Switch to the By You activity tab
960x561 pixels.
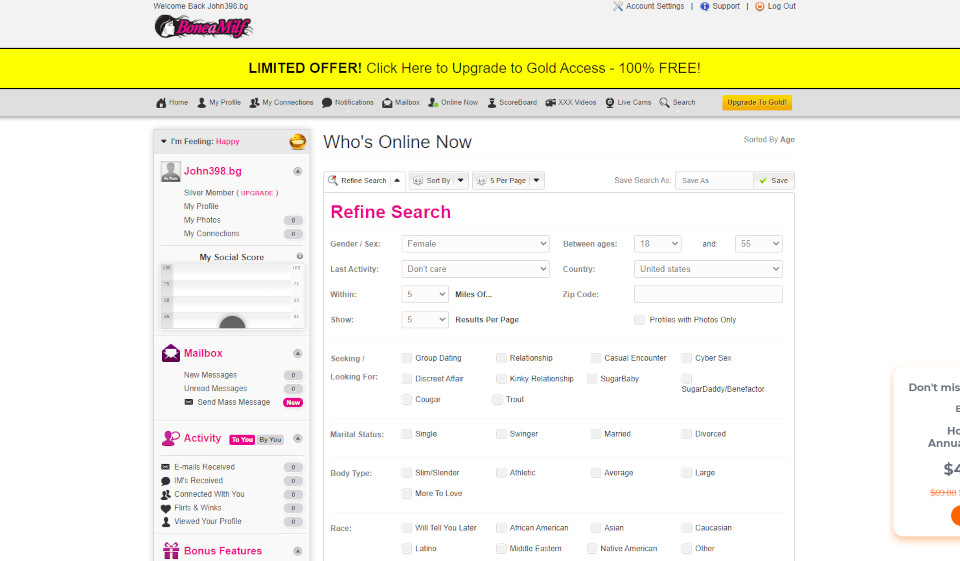(271, 440)
